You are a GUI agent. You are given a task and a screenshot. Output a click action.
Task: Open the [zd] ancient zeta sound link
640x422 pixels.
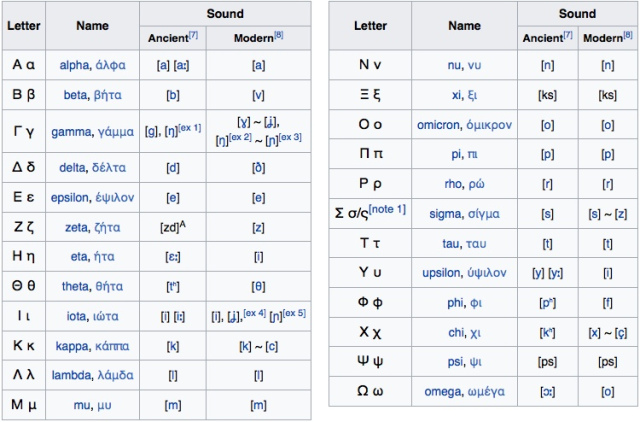point(170,227)
